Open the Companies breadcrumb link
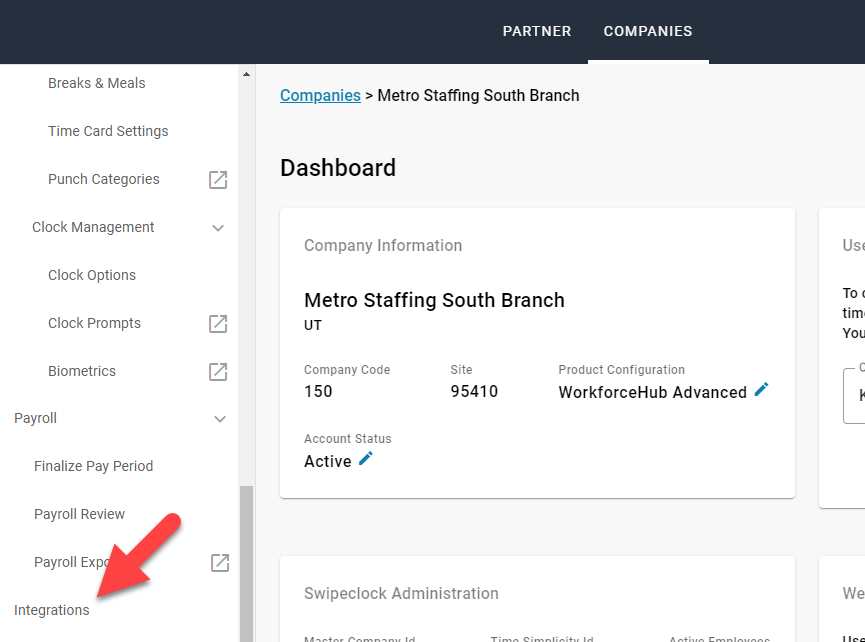This screenshot has height=642, width=865. click(320, 95)
